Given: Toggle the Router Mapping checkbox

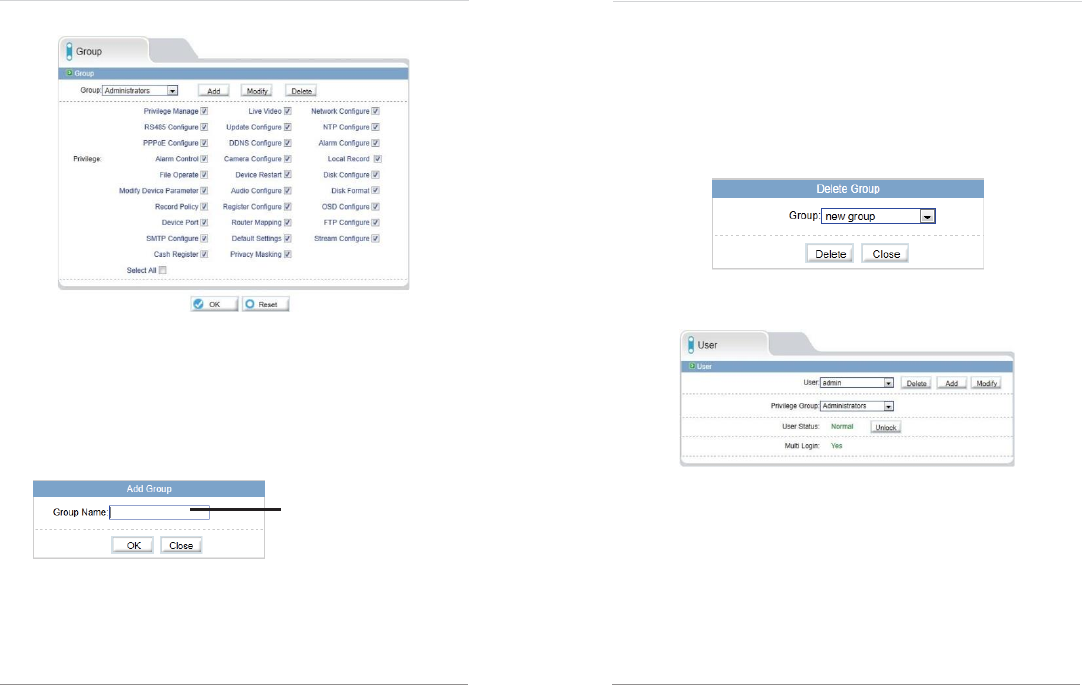Looking at the screenshot, I should tap(288, 223).
